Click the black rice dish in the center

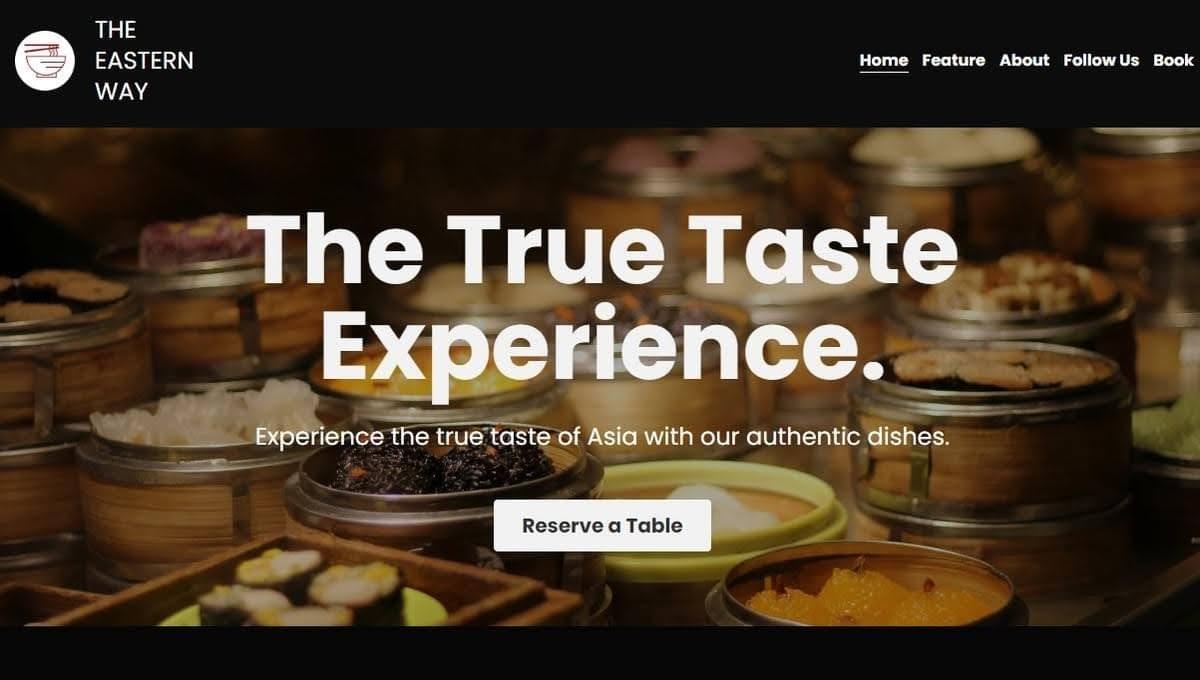pyautogui.click(x=441, y=467)
